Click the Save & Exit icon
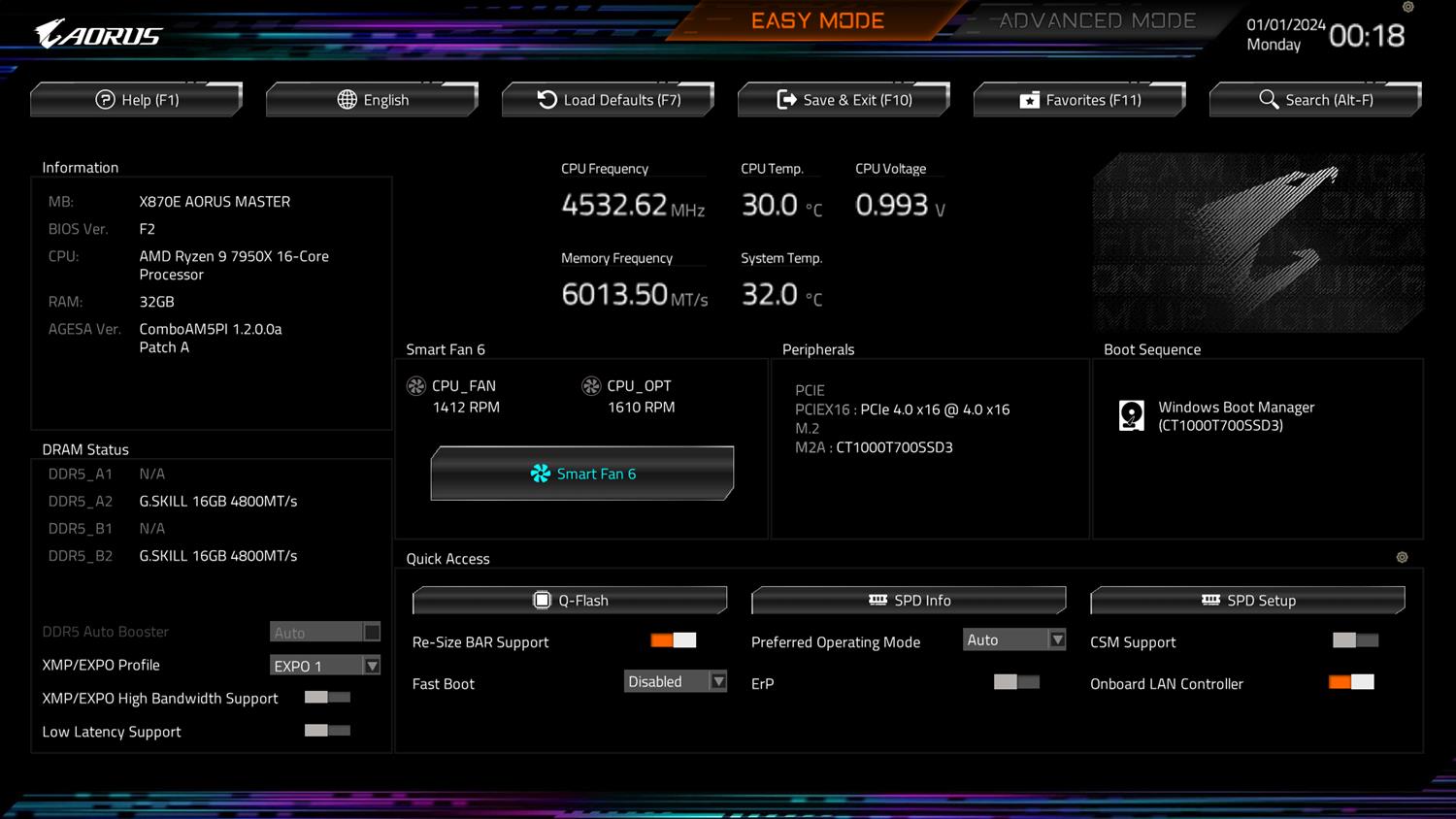Image resolution: width=1456 pixels, height=819 pixels. tap(786, 100)
